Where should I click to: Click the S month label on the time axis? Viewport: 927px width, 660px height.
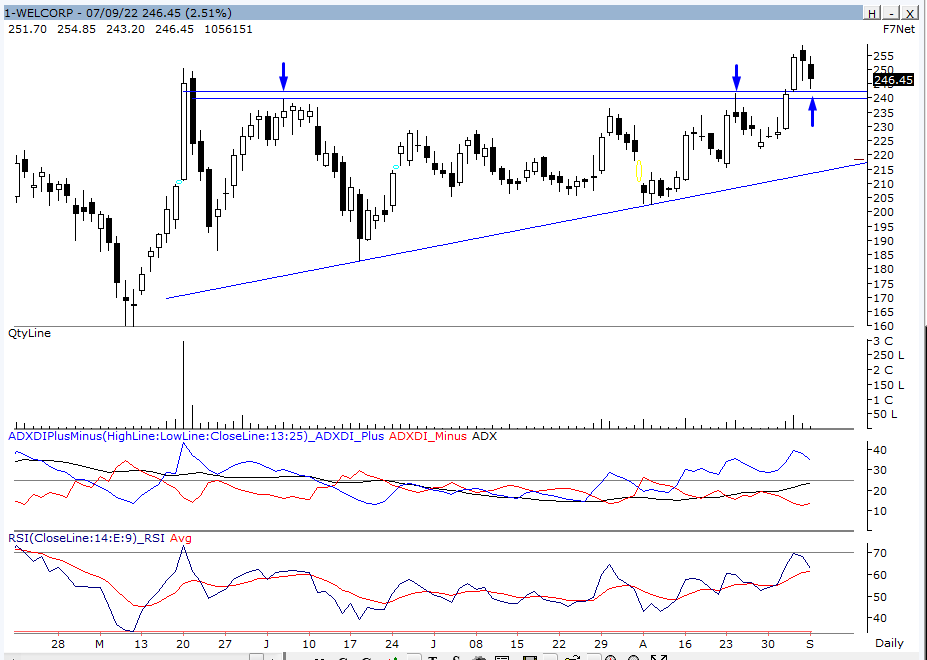[810, 644]
